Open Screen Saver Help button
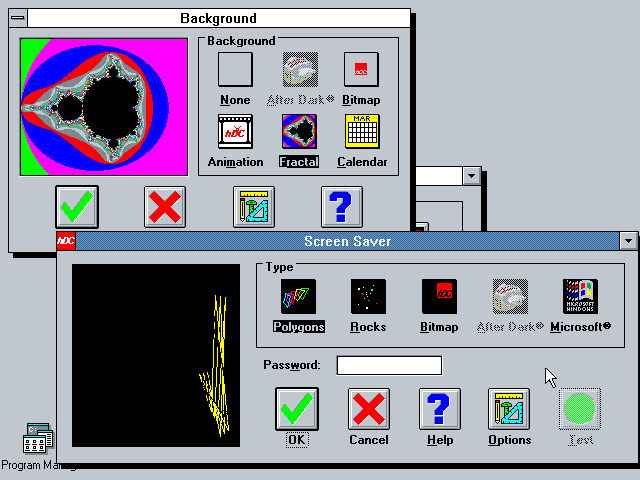 440,409
